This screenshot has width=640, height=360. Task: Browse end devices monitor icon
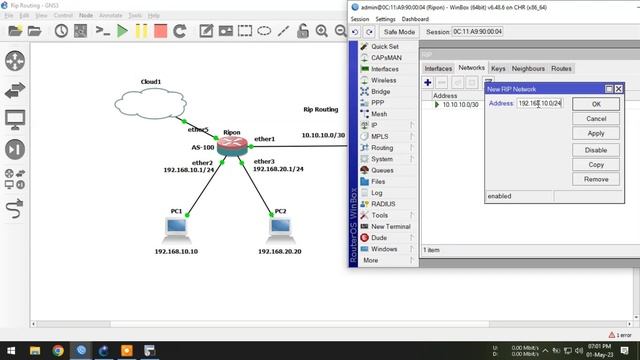[x=15, y=120]
